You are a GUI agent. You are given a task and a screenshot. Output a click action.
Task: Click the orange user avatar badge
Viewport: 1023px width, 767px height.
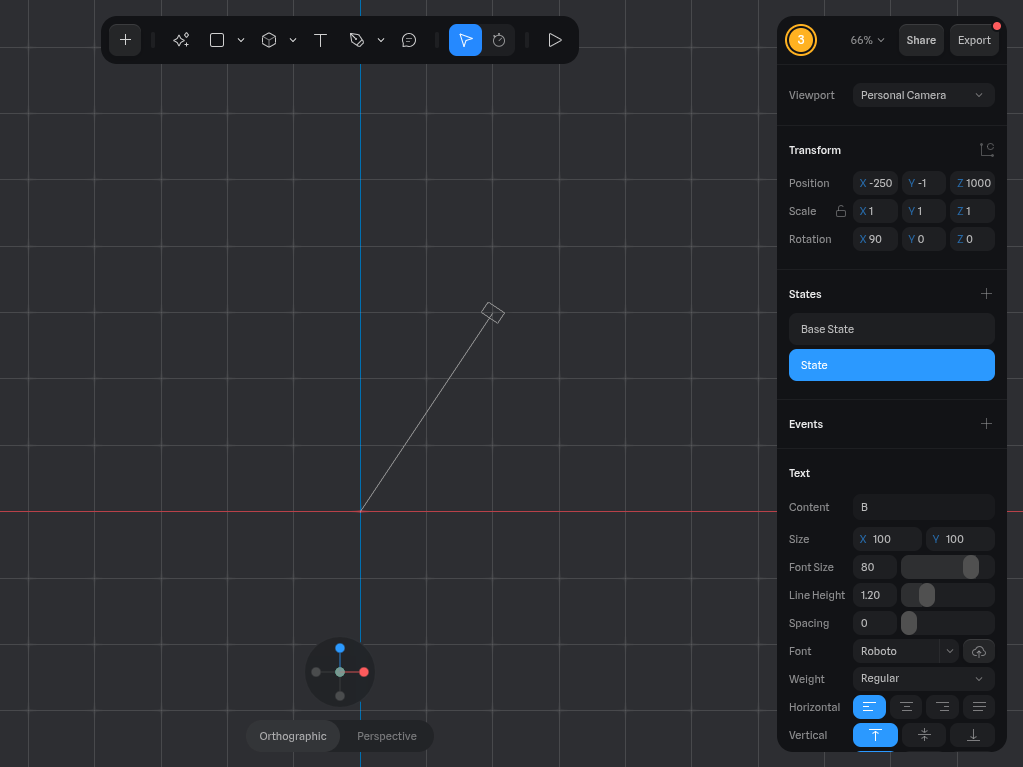click(801, 40)
